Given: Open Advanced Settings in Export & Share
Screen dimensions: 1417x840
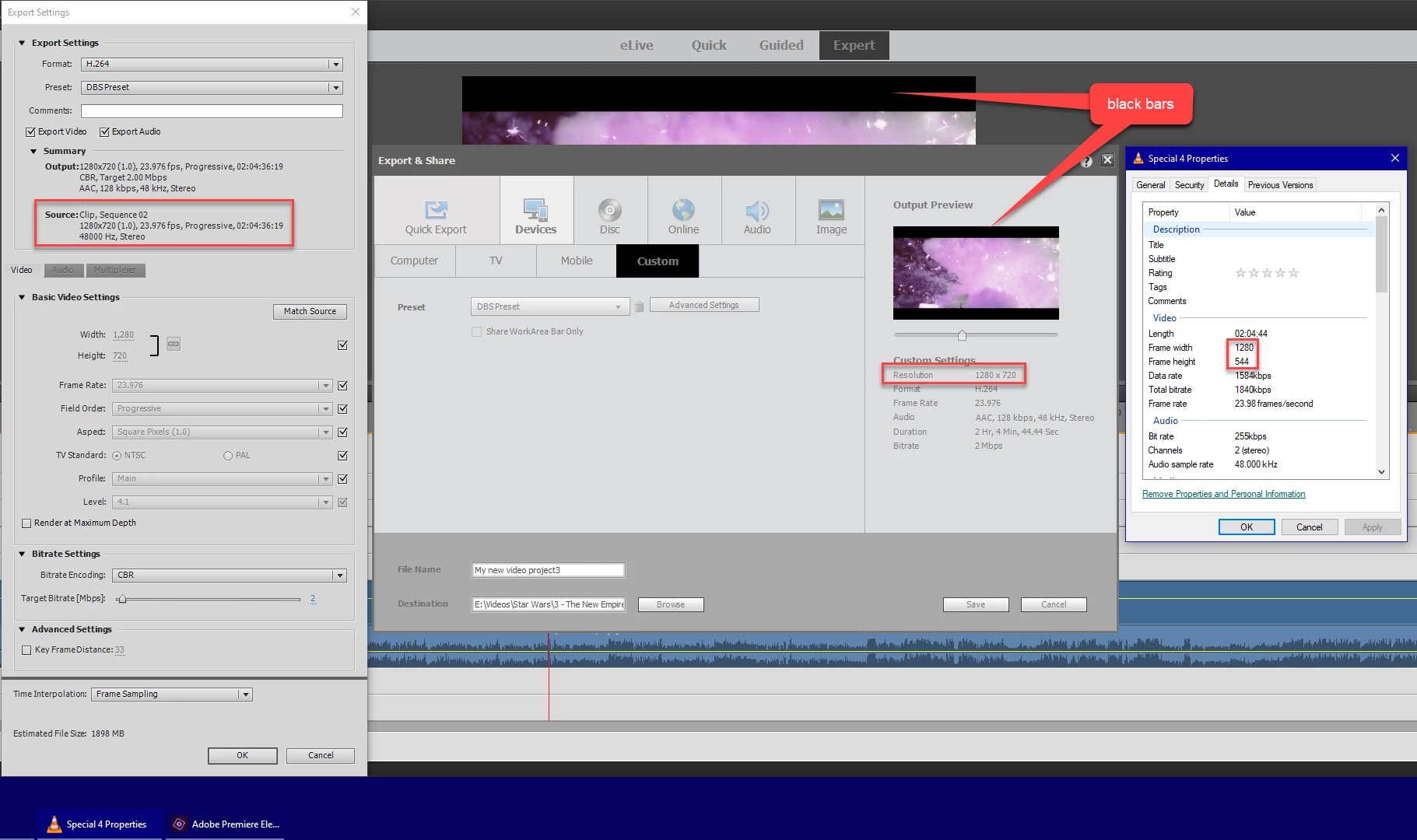Looking at the screenshot, I should pyautogui.click(x=703, y=306).
